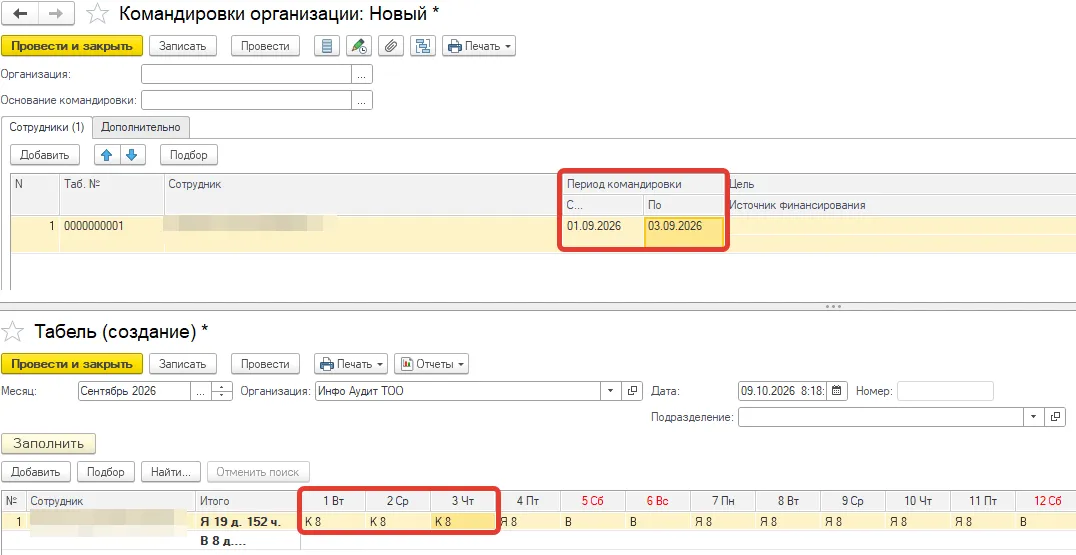Click the forward navigation arrow

coord(58,14)
